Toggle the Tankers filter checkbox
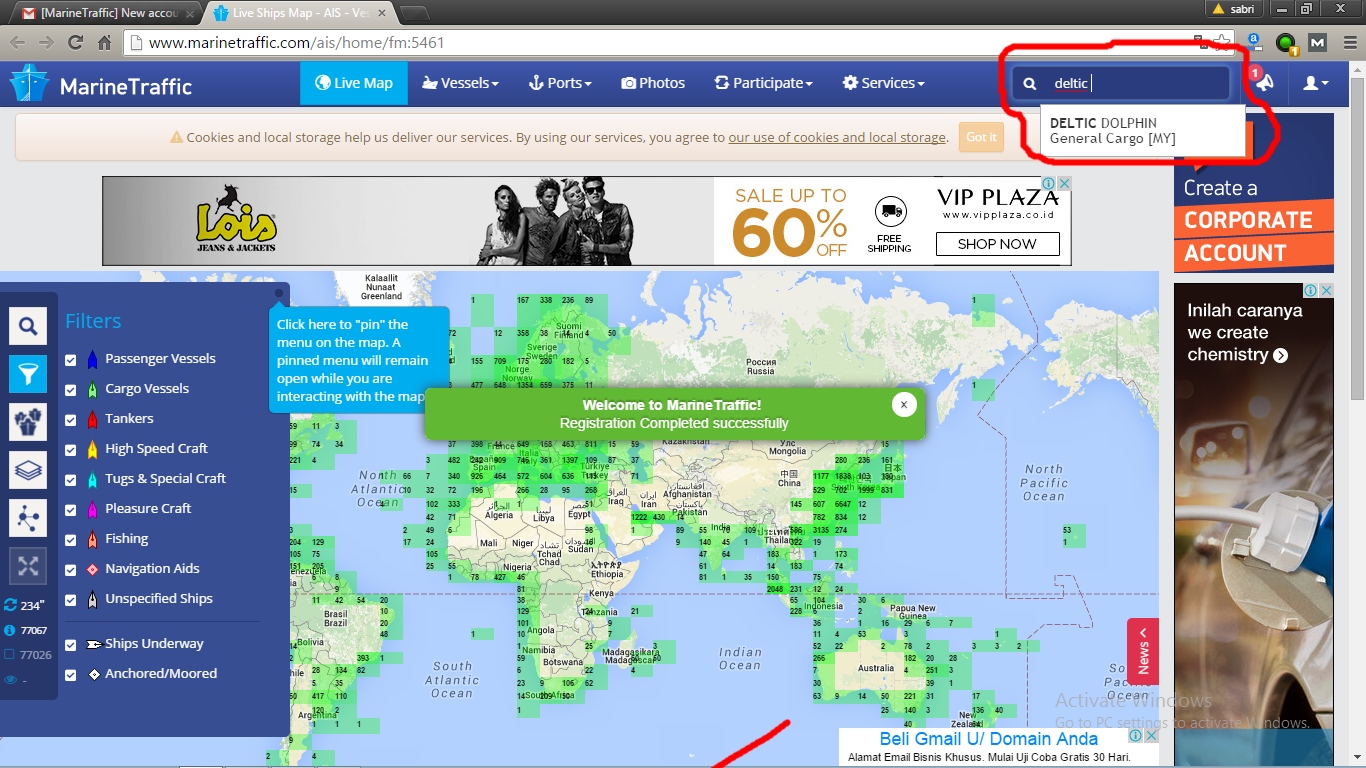Image resolution: width=1366 pixels, height=768 pixels. [x=71, y=420]
